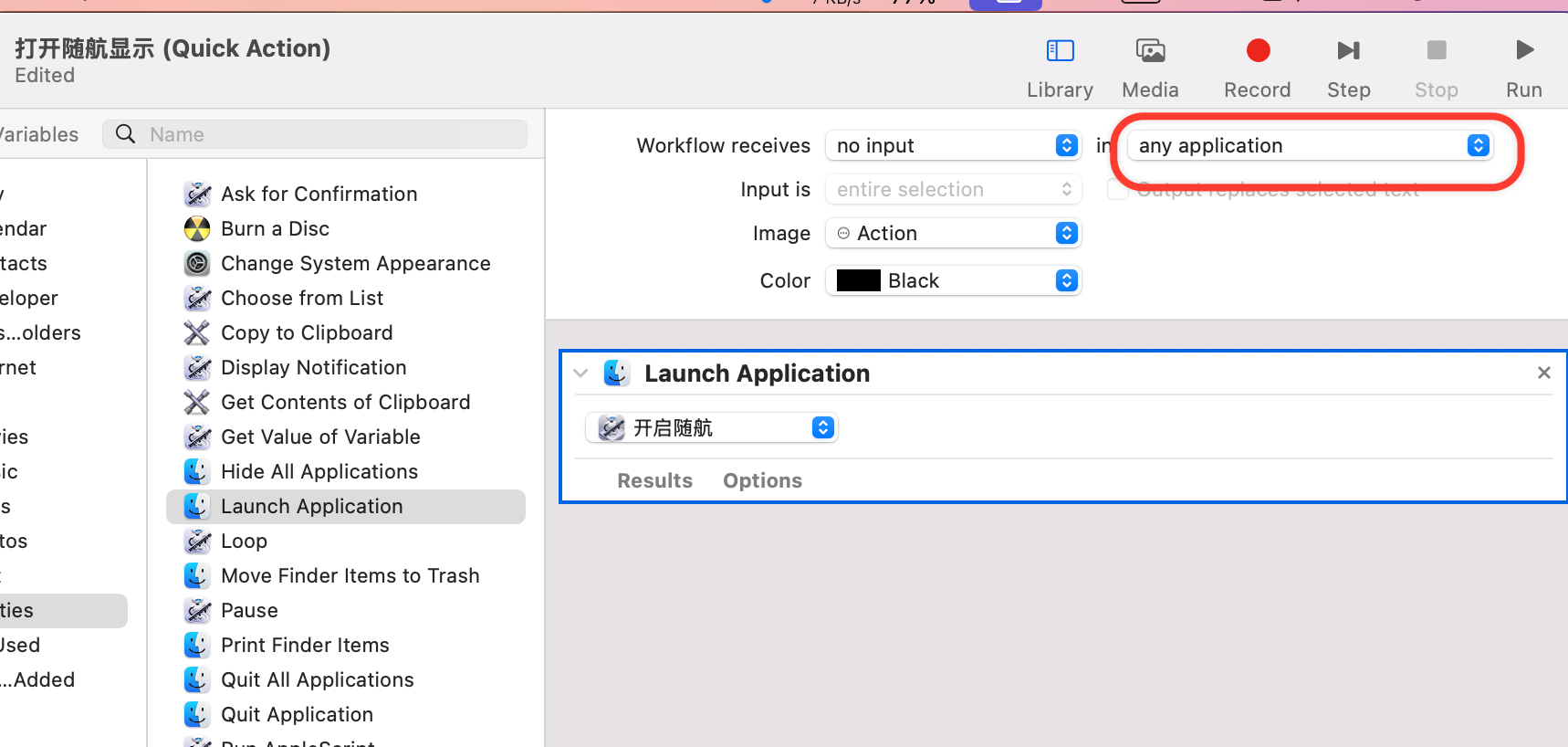This screenshot has width=1568, height=747.
Task: Click the Quit All Applications icon
Action: tap(197, 679)
